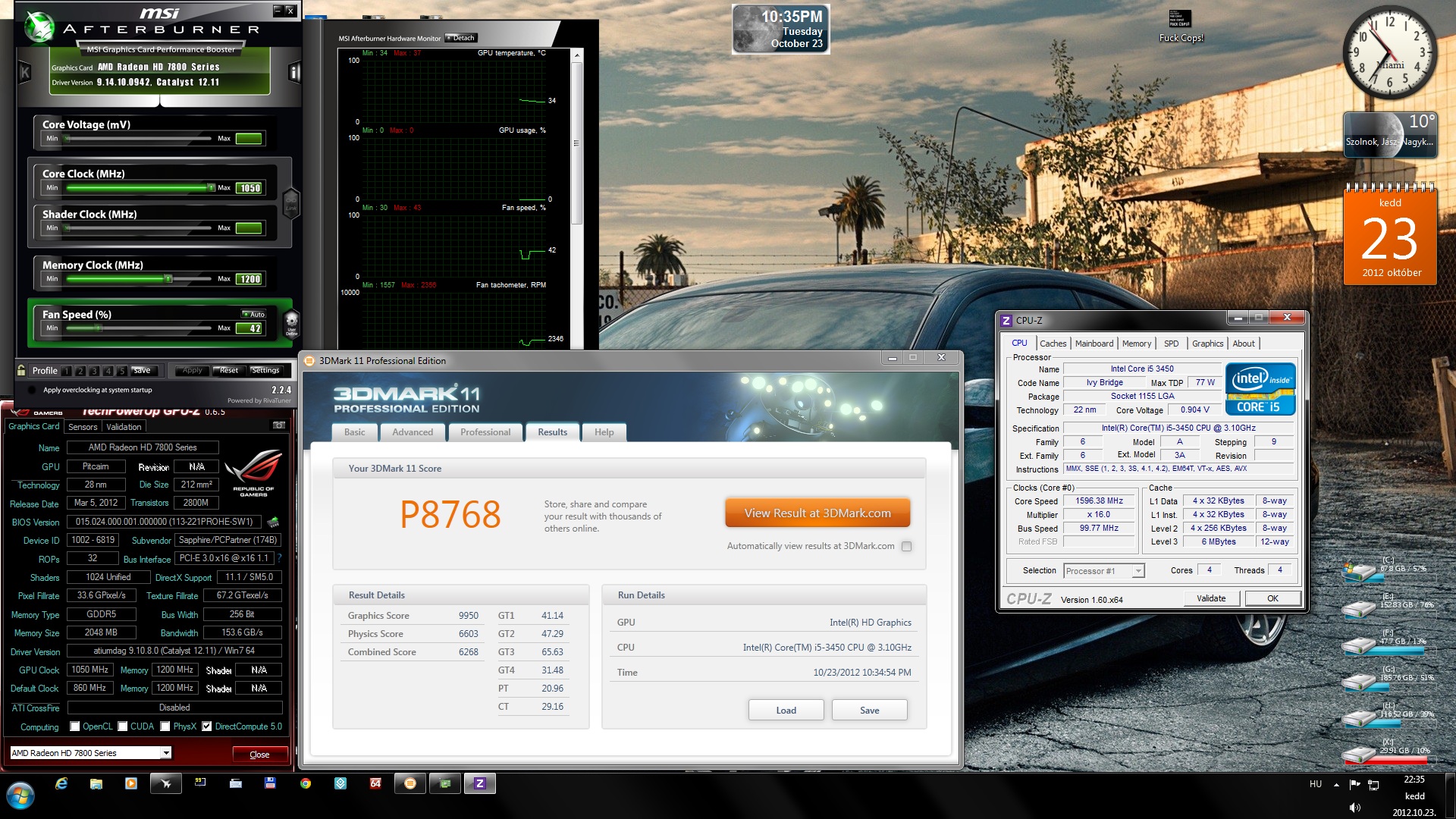Open the 3DMark 11 Help tab
Screen dimensions: 1456x819
click(x=604, y=432)
